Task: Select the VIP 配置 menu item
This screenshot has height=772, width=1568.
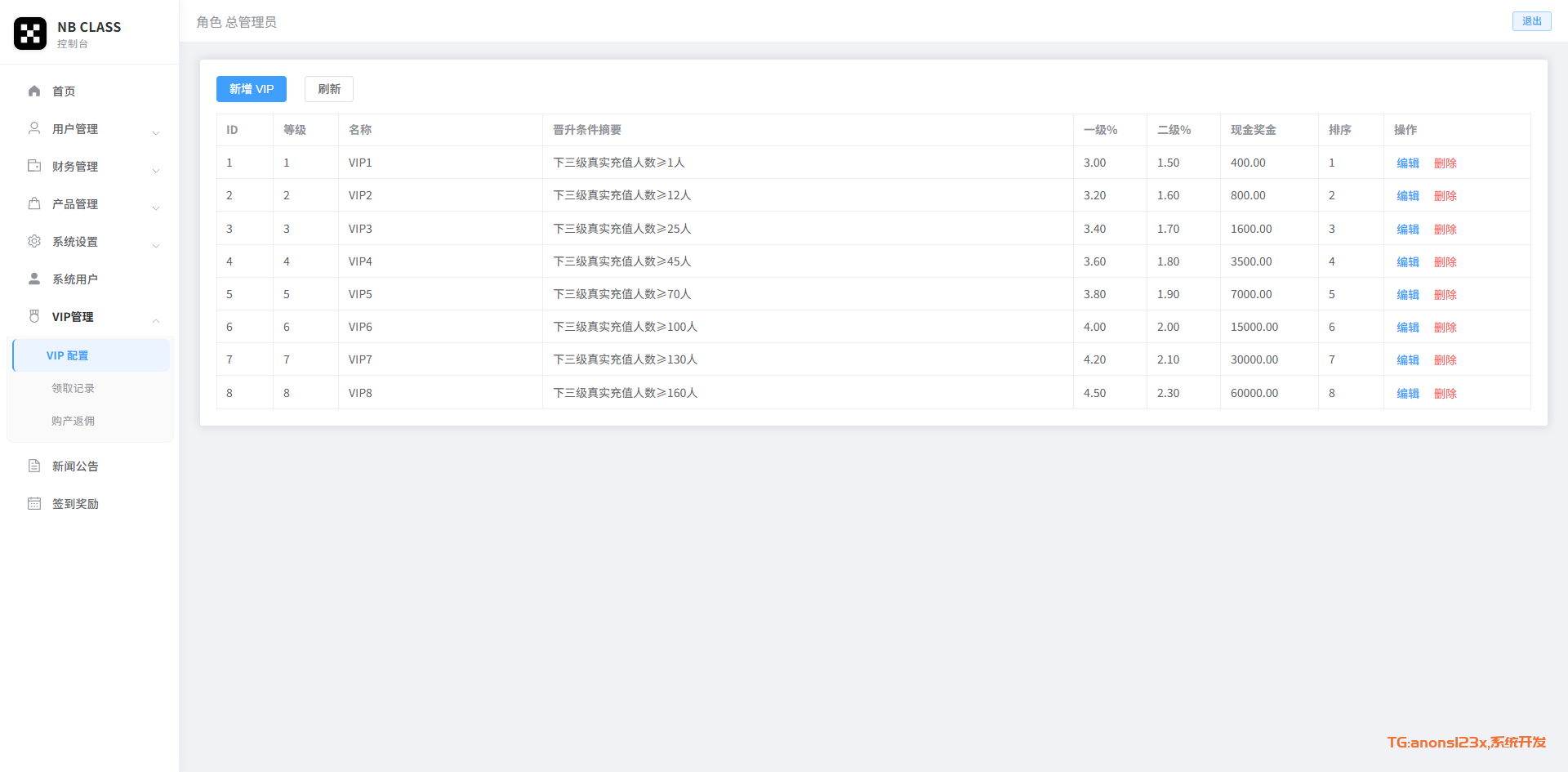Action: [68, 355]
